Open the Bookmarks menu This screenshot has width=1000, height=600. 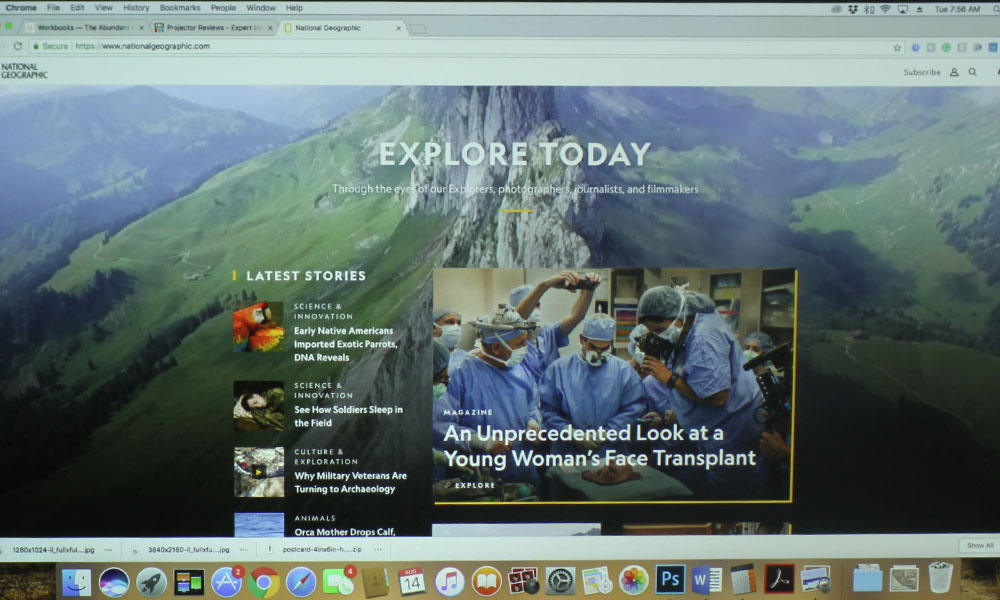pos(180,8)
